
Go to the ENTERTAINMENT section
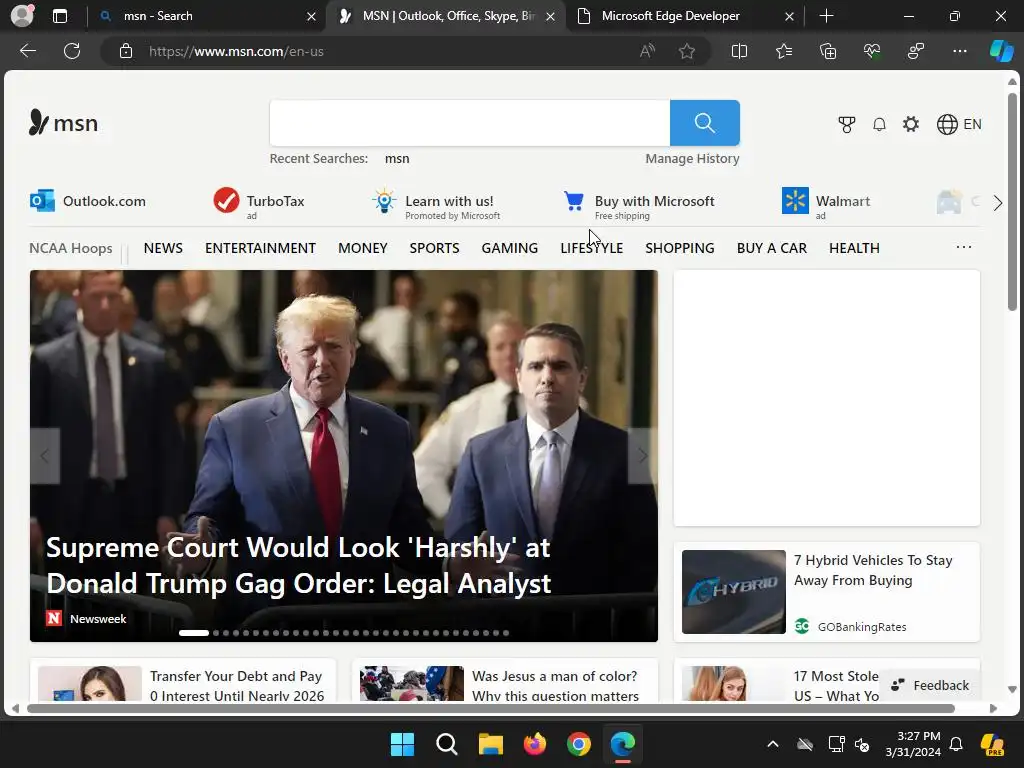261,248
